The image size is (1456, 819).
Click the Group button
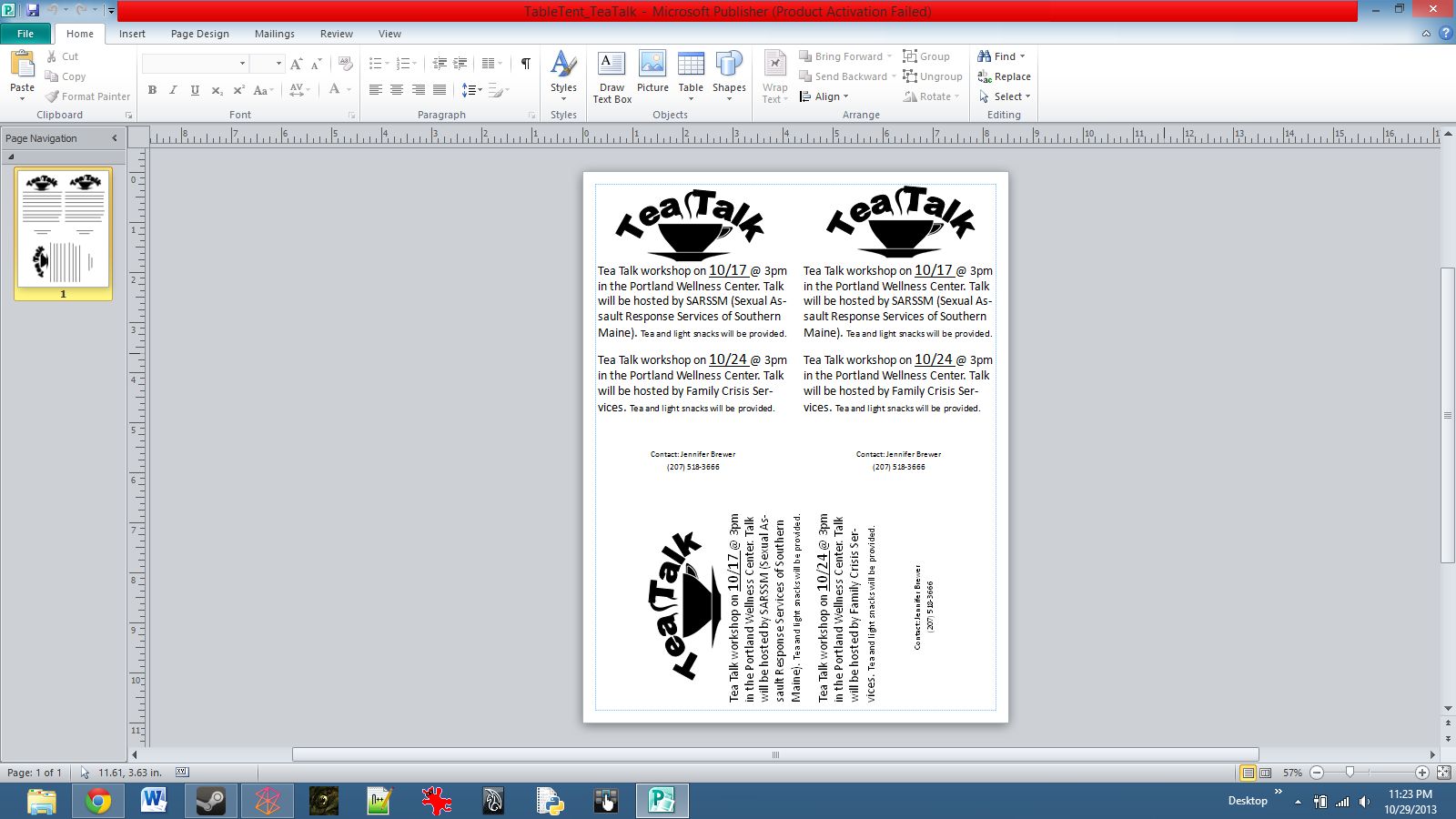[x=926, y=56]
